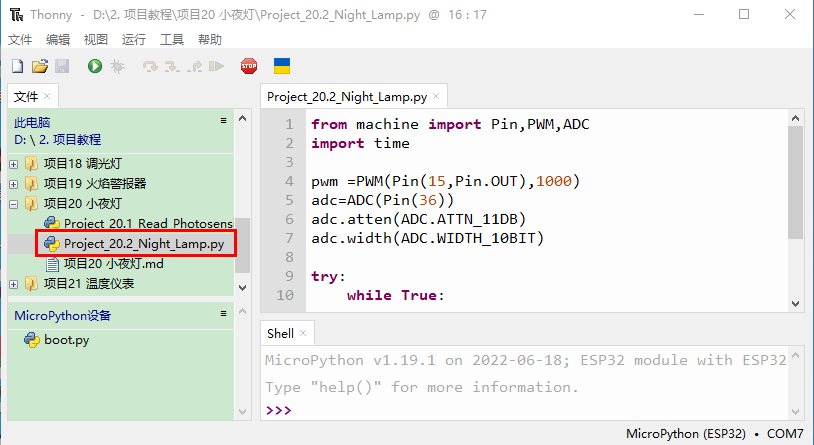Click the Open file folder icon

(40, 66)
